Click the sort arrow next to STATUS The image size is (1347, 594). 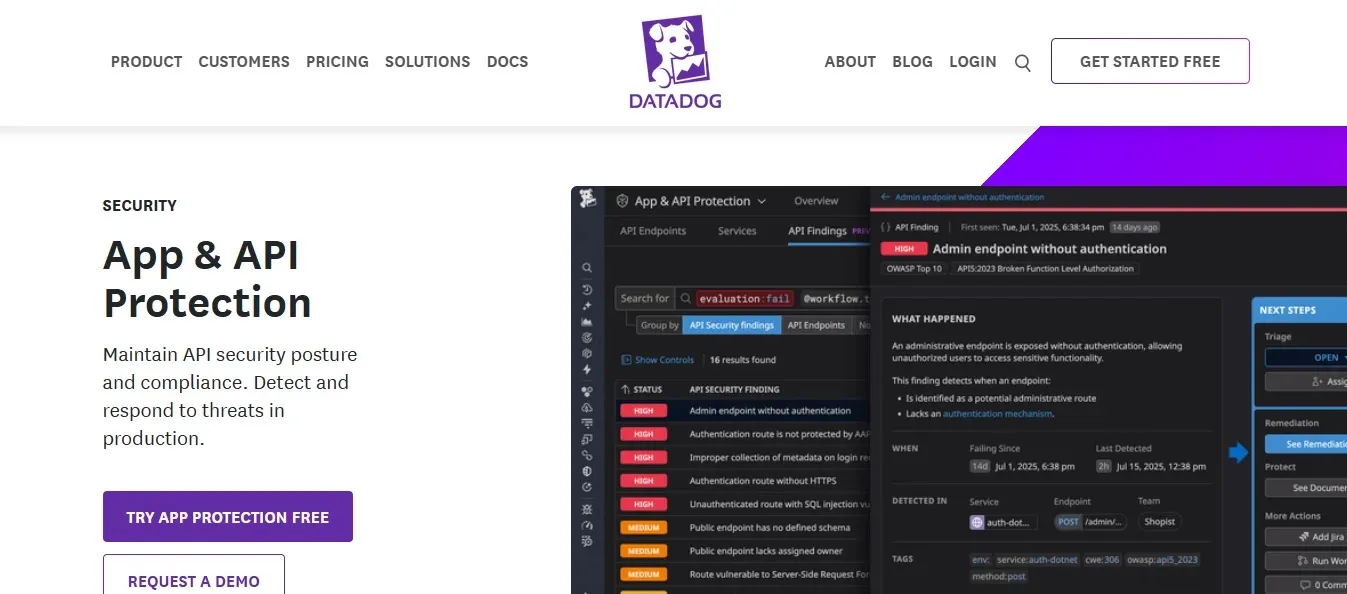(626, 389)
